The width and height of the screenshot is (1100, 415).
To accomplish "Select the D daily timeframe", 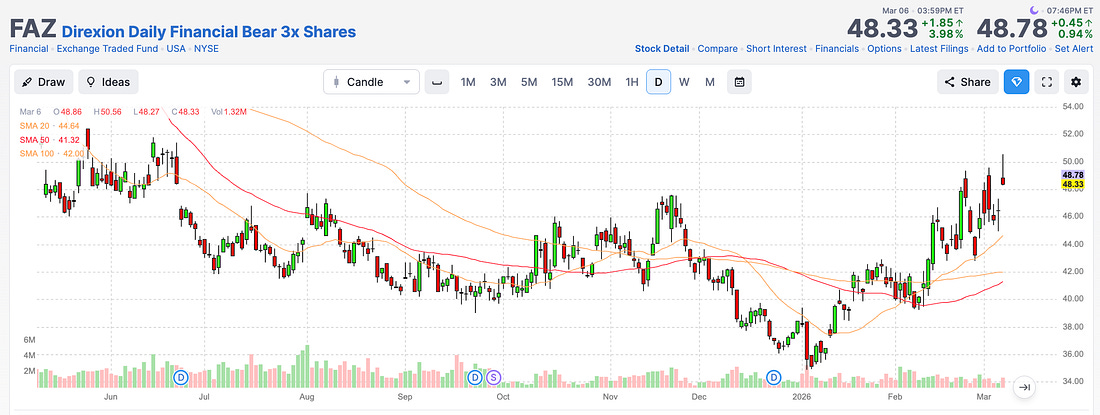I will [x=658, y=82].
